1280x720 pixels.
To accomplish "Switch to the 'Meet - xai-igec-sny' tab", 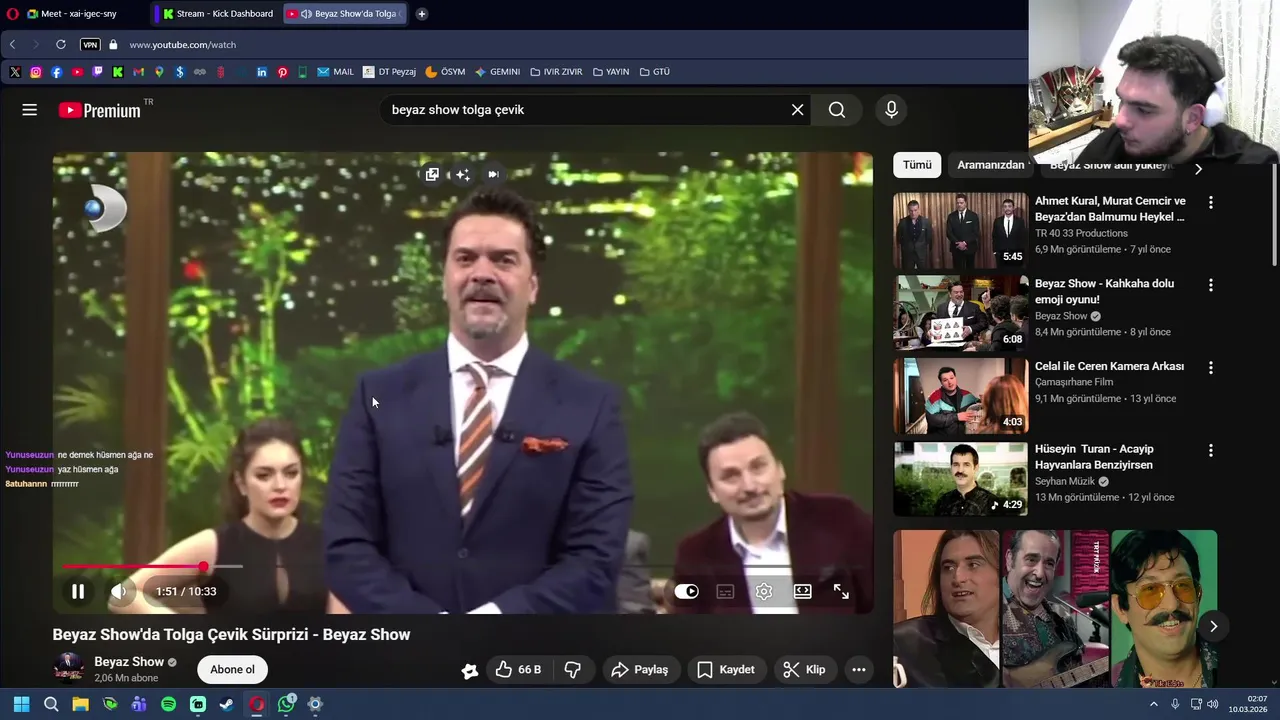I will click(80, 14).
